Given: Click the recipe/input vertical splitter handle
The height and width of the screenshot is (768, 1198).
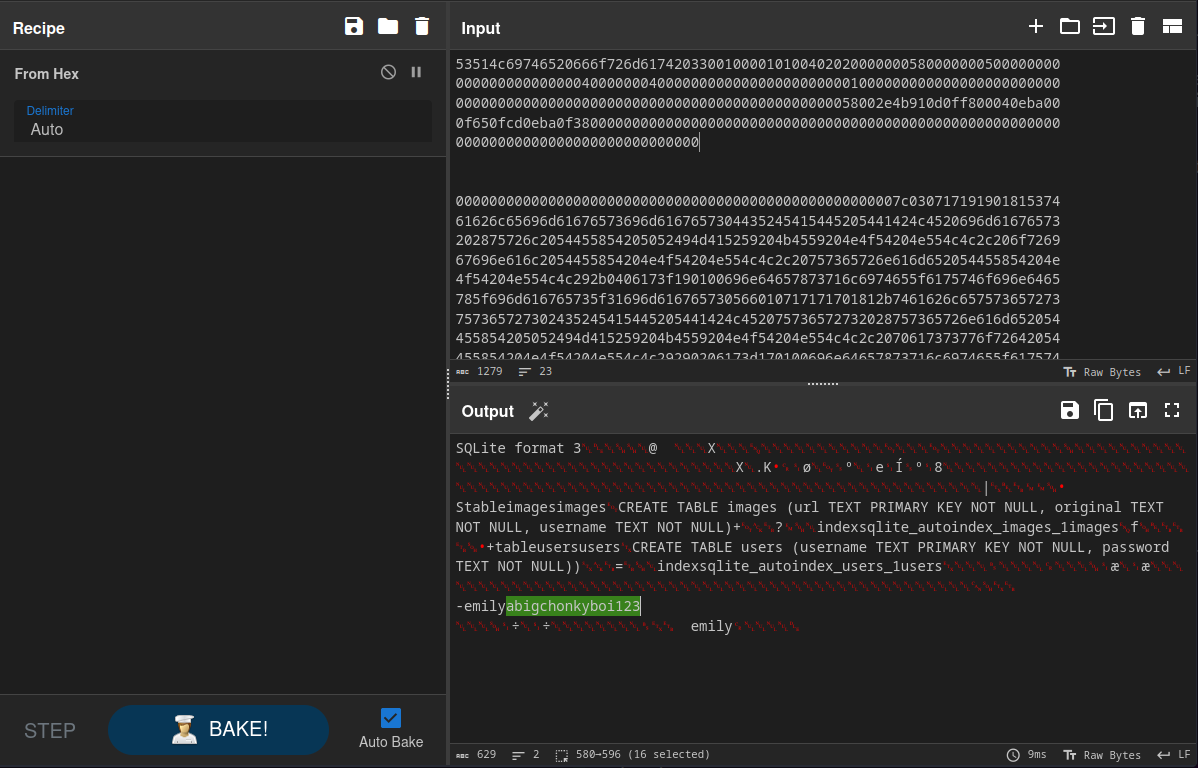Looking at the screenshot, I should tap(448, 384).
